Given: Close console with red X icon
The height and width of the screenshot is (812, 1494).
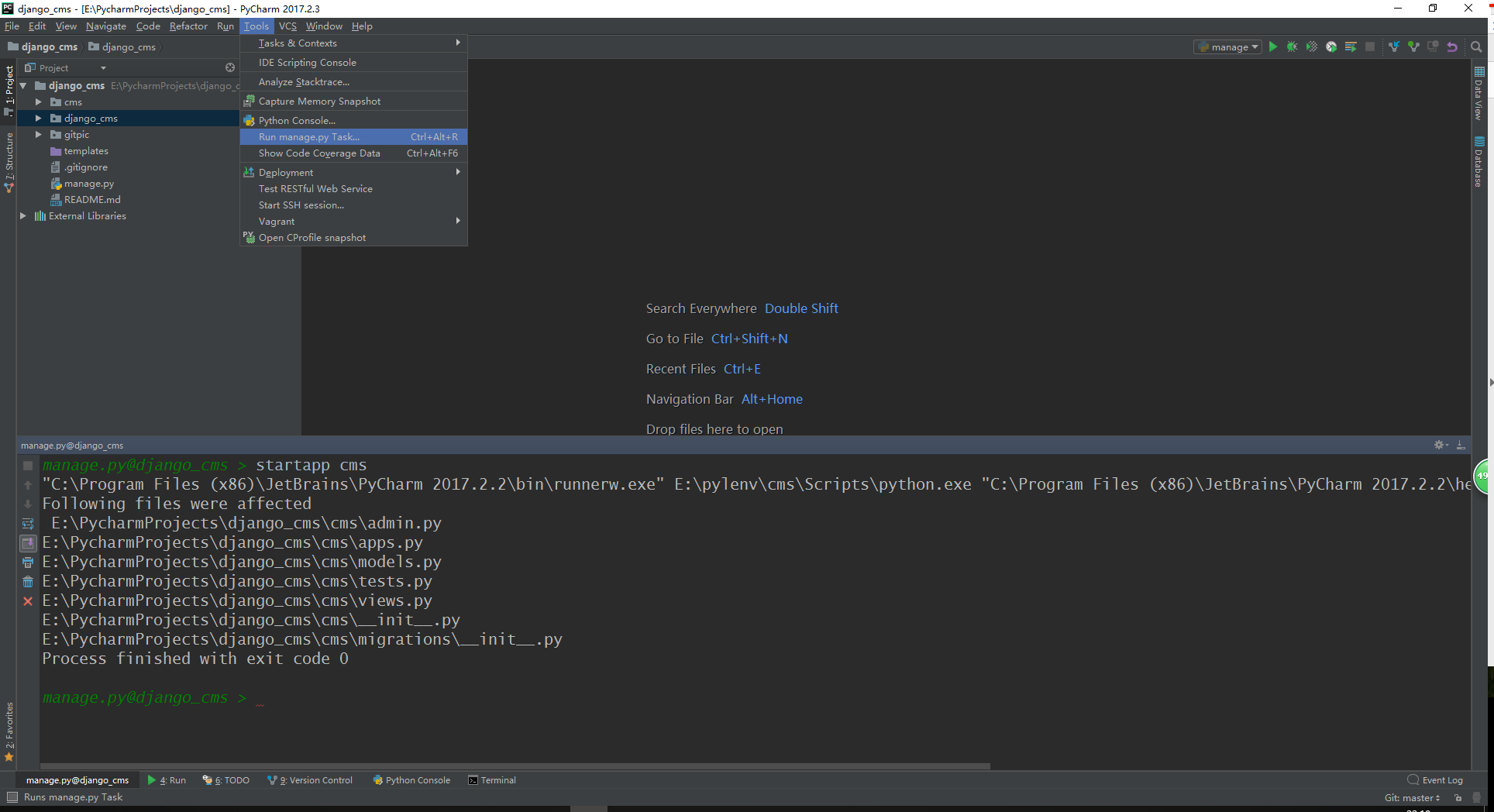Looking at the screenshot, I should [28, 601].
